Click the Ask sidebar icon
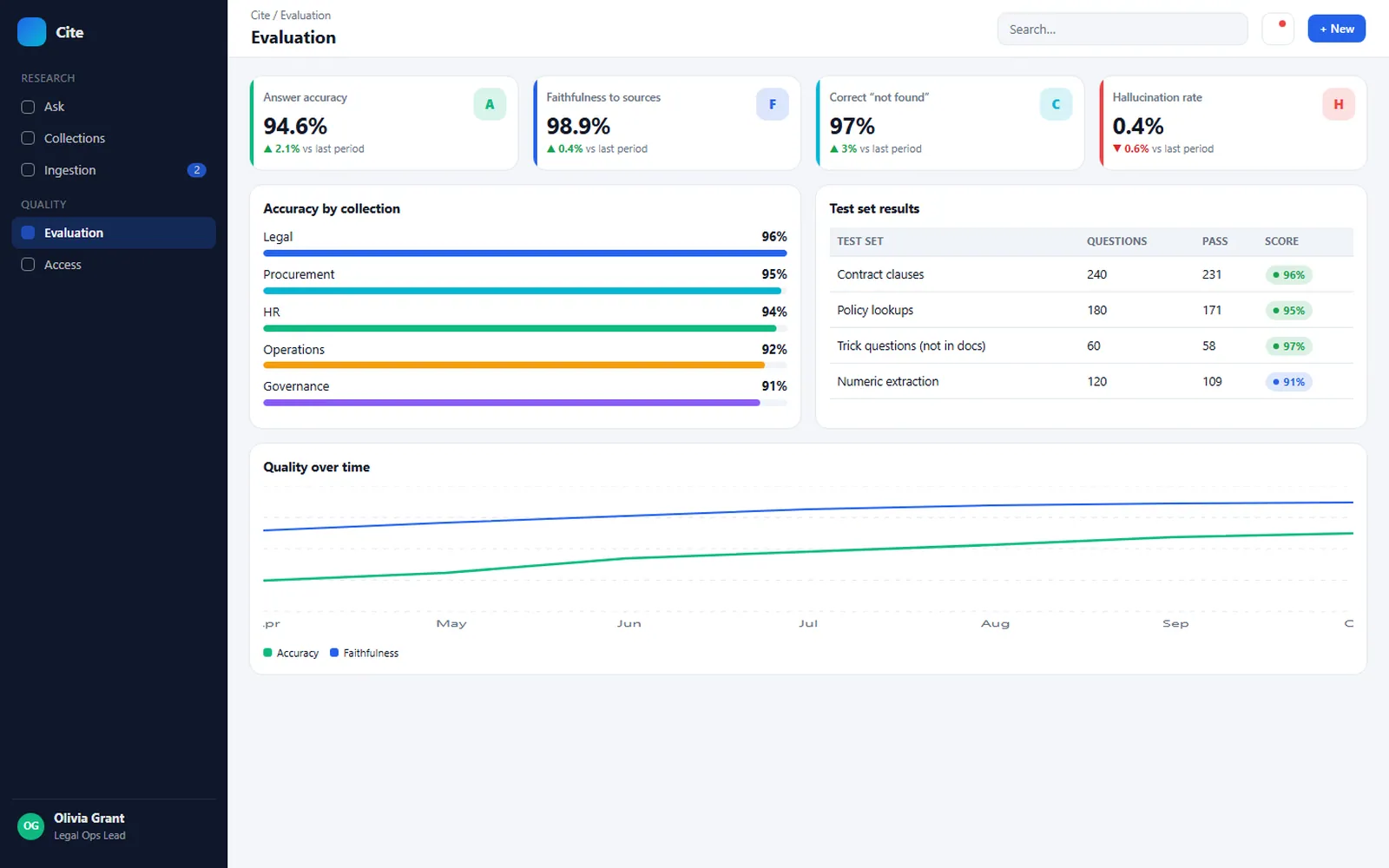 [x=28, y=107]
